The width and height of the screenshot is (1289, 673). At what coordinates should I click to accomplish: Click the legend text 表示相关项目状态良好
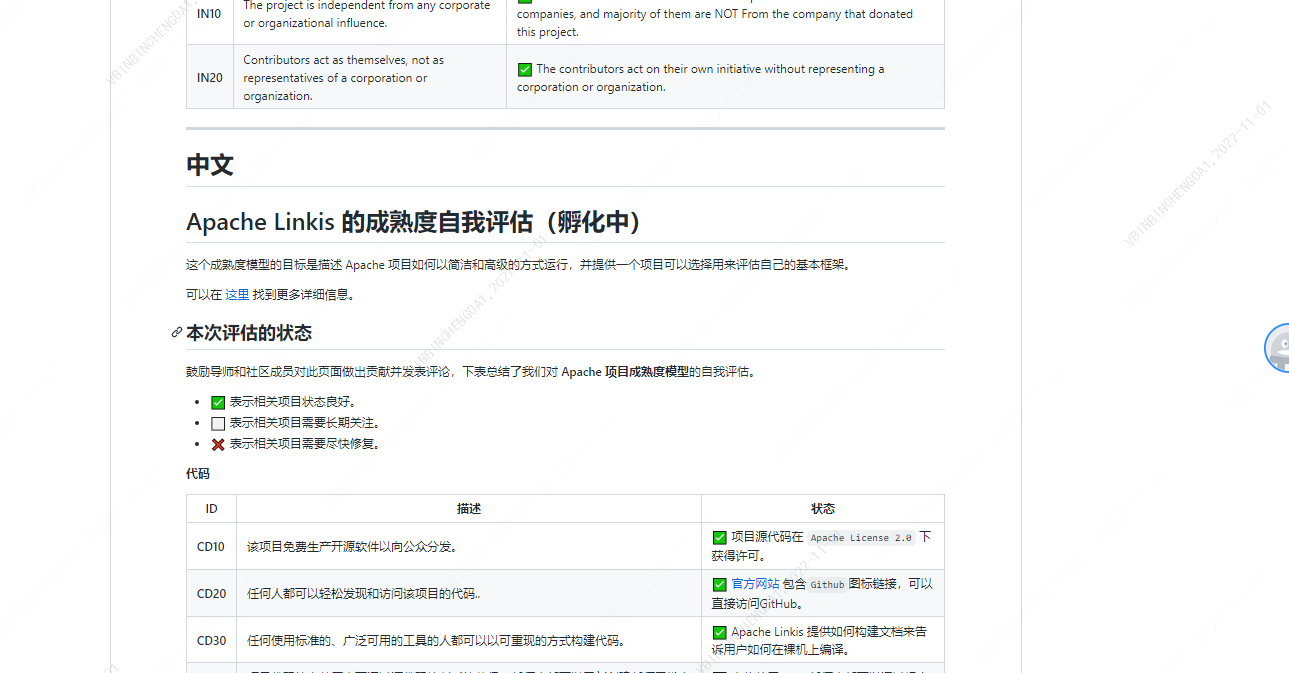click(x=293, y=402)
